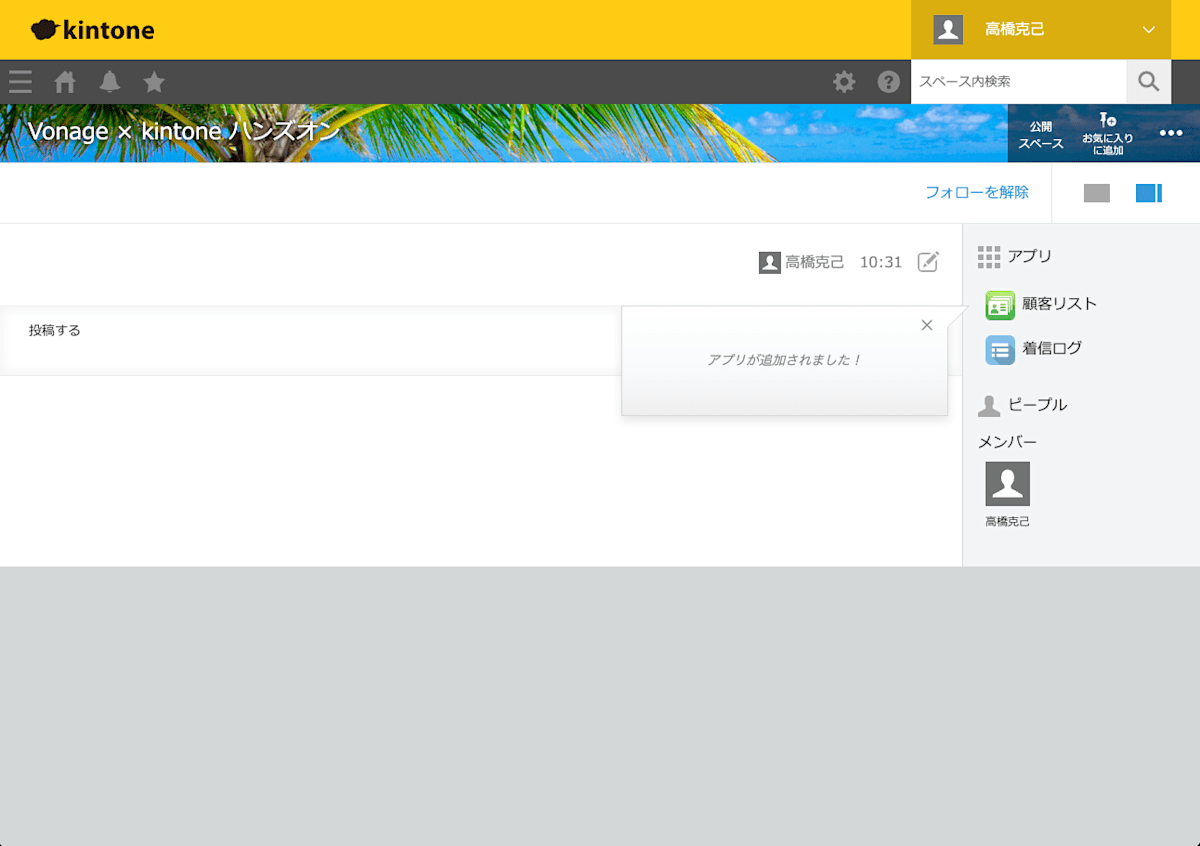Open member 高橋克己 avatar thumbnail

(x=1007, y=484)
